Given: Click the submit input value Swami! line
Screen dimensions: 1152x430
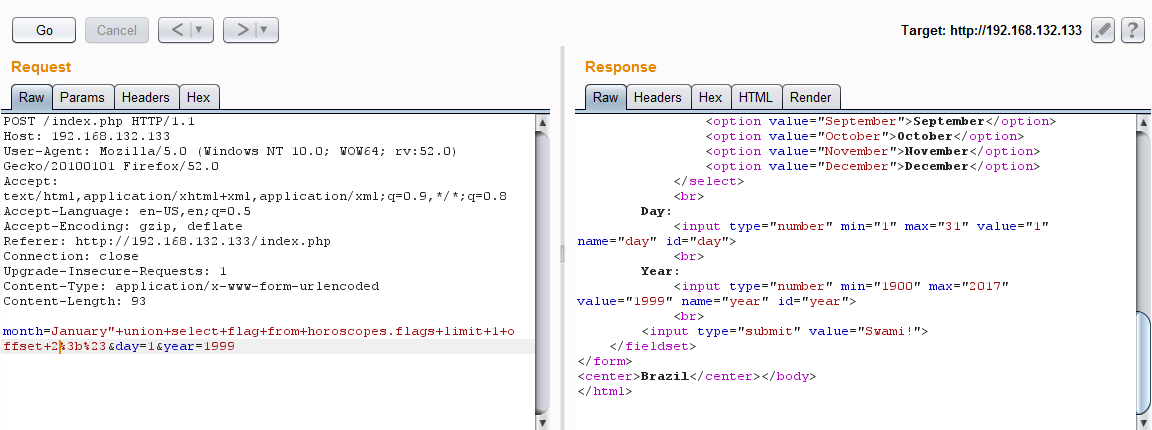Looking at the screenshot, I should [785, 332].
